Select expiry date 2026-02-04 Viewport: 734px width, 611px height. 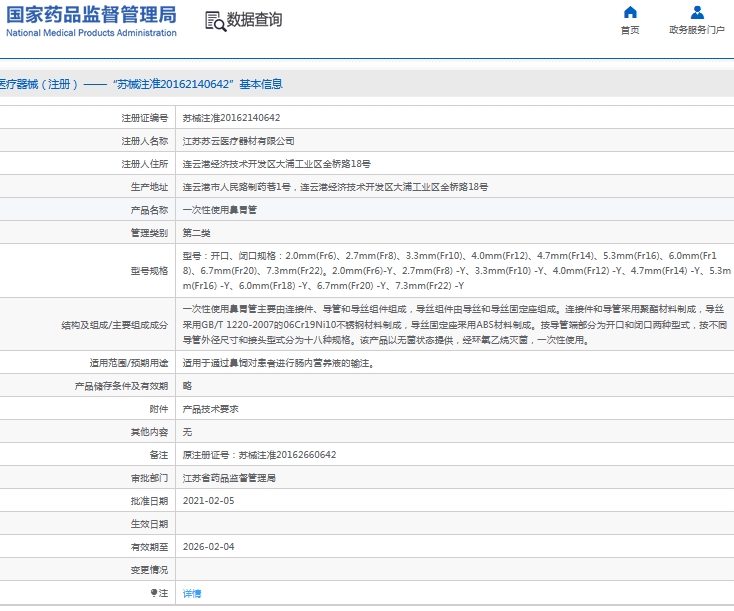[208, 546]
